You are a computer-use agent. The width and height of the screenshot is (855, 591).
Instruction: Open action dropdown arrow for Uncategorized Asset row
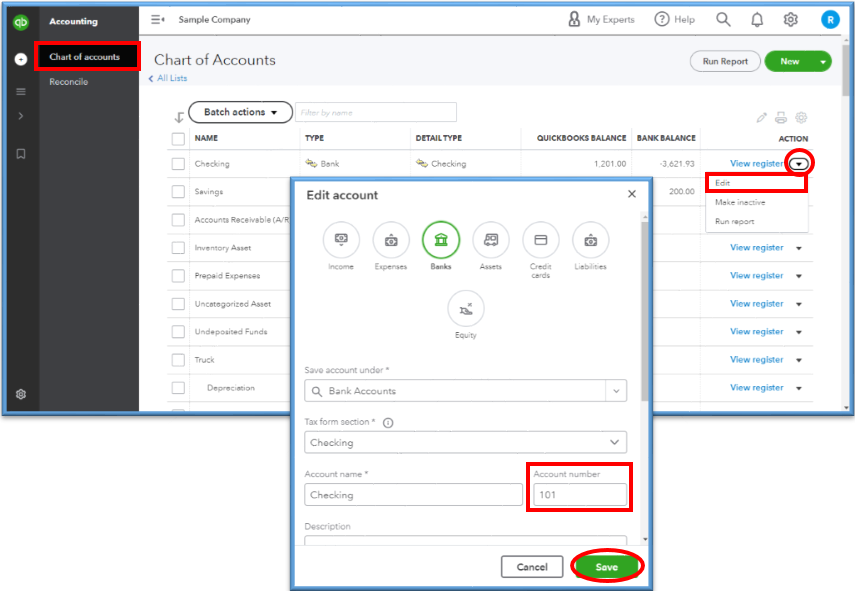(799, 304)
